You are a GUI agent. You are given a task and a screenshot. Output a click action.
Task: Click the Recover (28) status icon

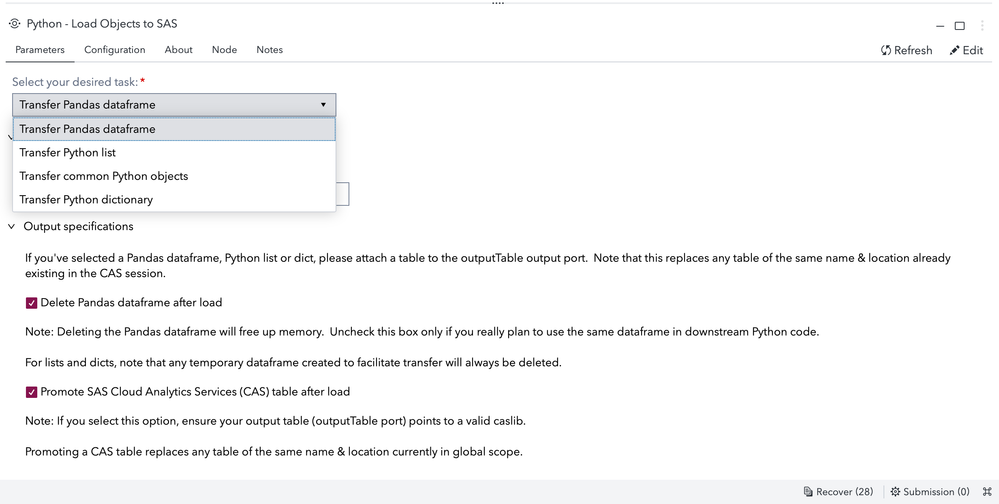[808, 492]
